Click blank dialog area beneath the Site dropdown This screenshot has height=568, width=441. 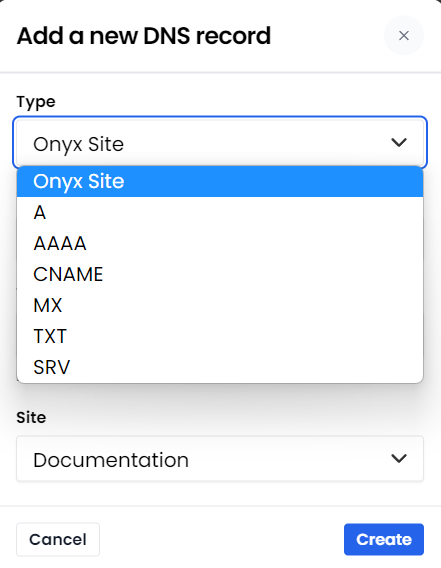[220, 493]
